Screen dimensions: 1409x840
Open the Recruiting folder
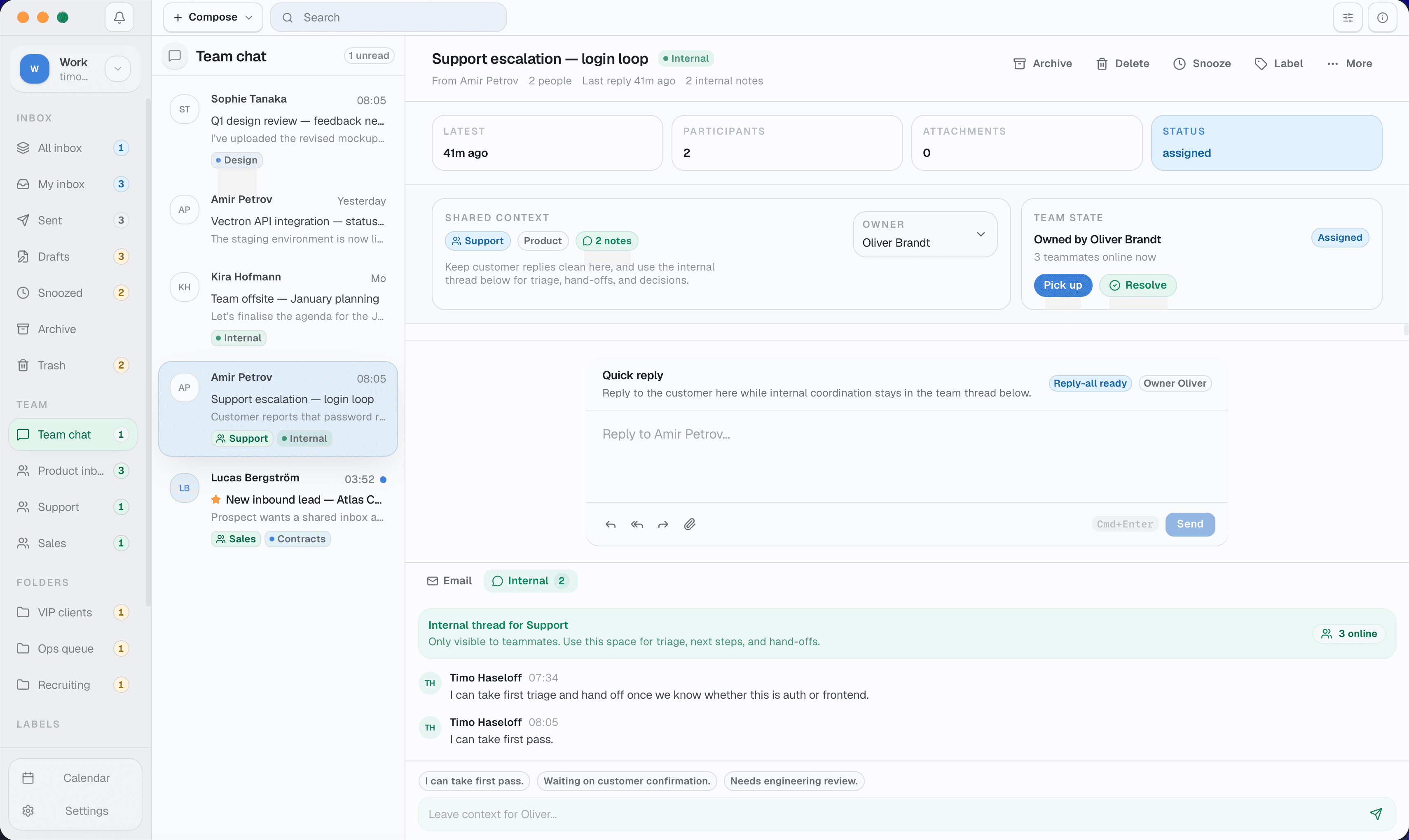pos(73,684)
